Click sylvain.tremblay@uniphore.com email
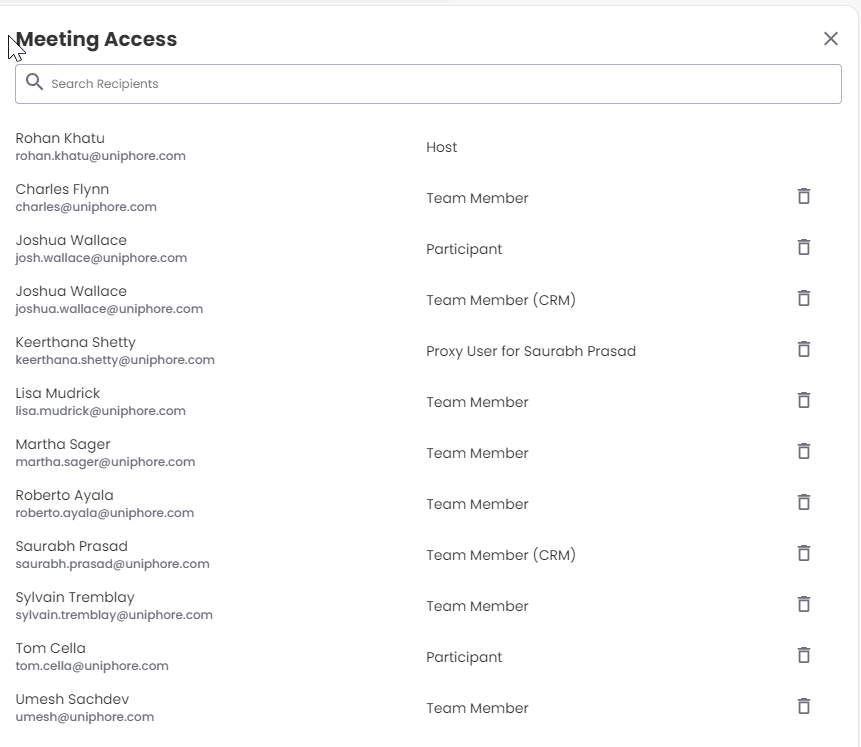The height and width of the screenshot is (747, 861). (x=114, y=615)
